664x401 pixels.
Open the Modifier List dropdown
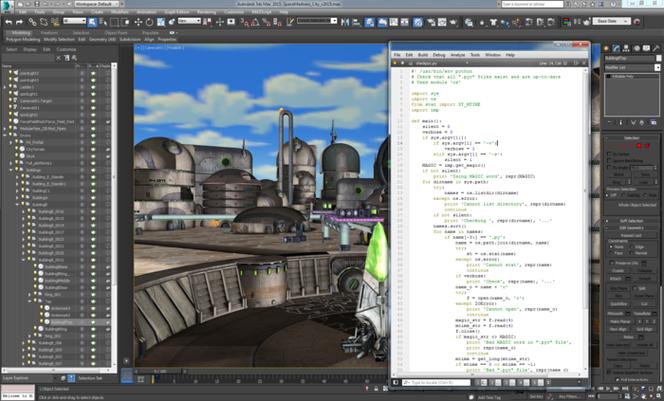pos(632,67)
